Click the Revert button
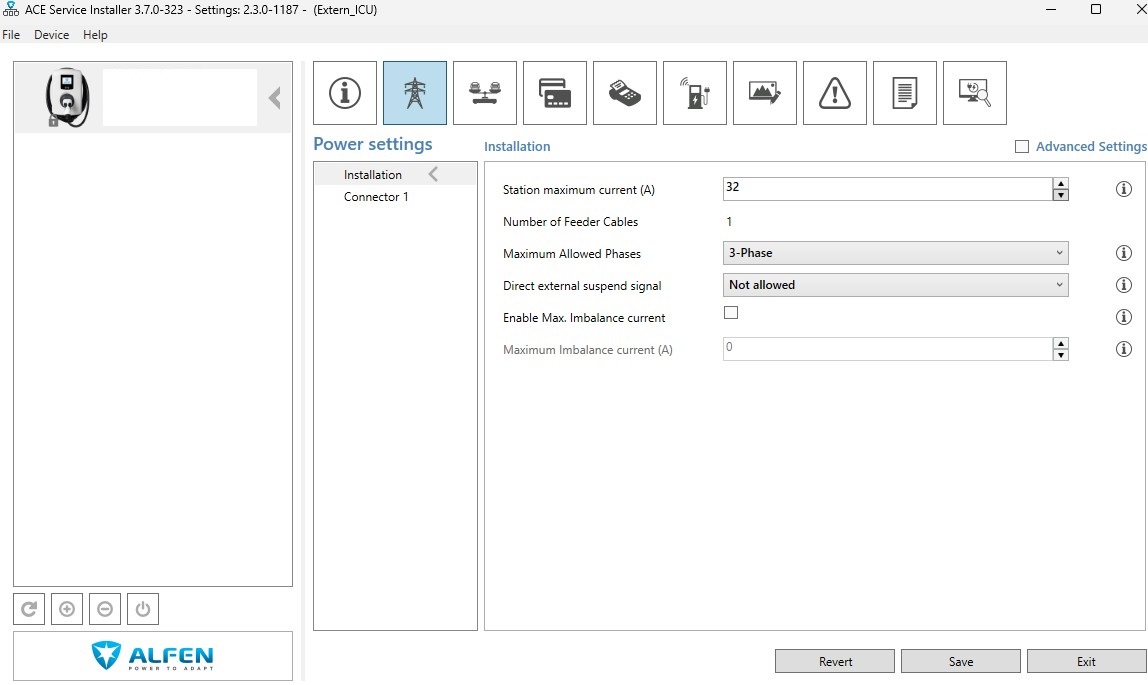The image size is (1148, 685). [x=835, y=662]
